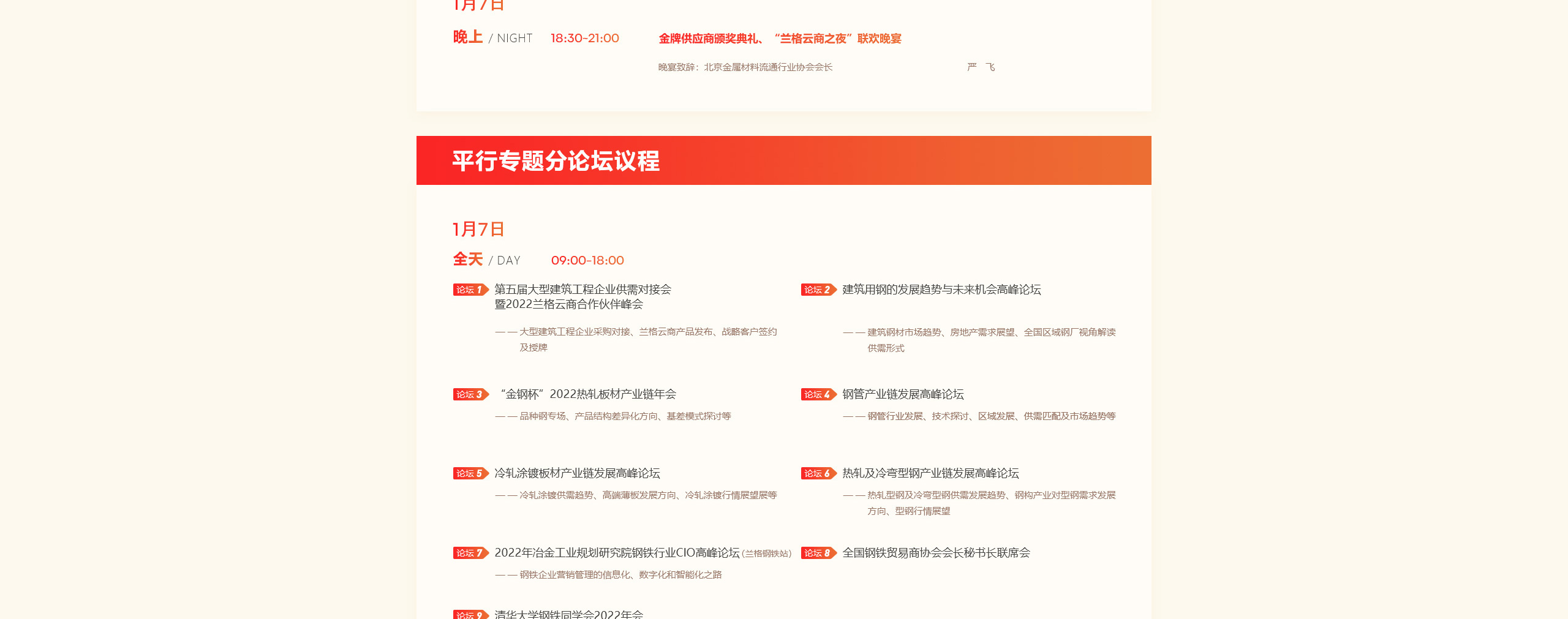Open 第五届大型建筑工程企业供需对接会 forum title
1568x619 pixels.
click(x=582, y=290)
